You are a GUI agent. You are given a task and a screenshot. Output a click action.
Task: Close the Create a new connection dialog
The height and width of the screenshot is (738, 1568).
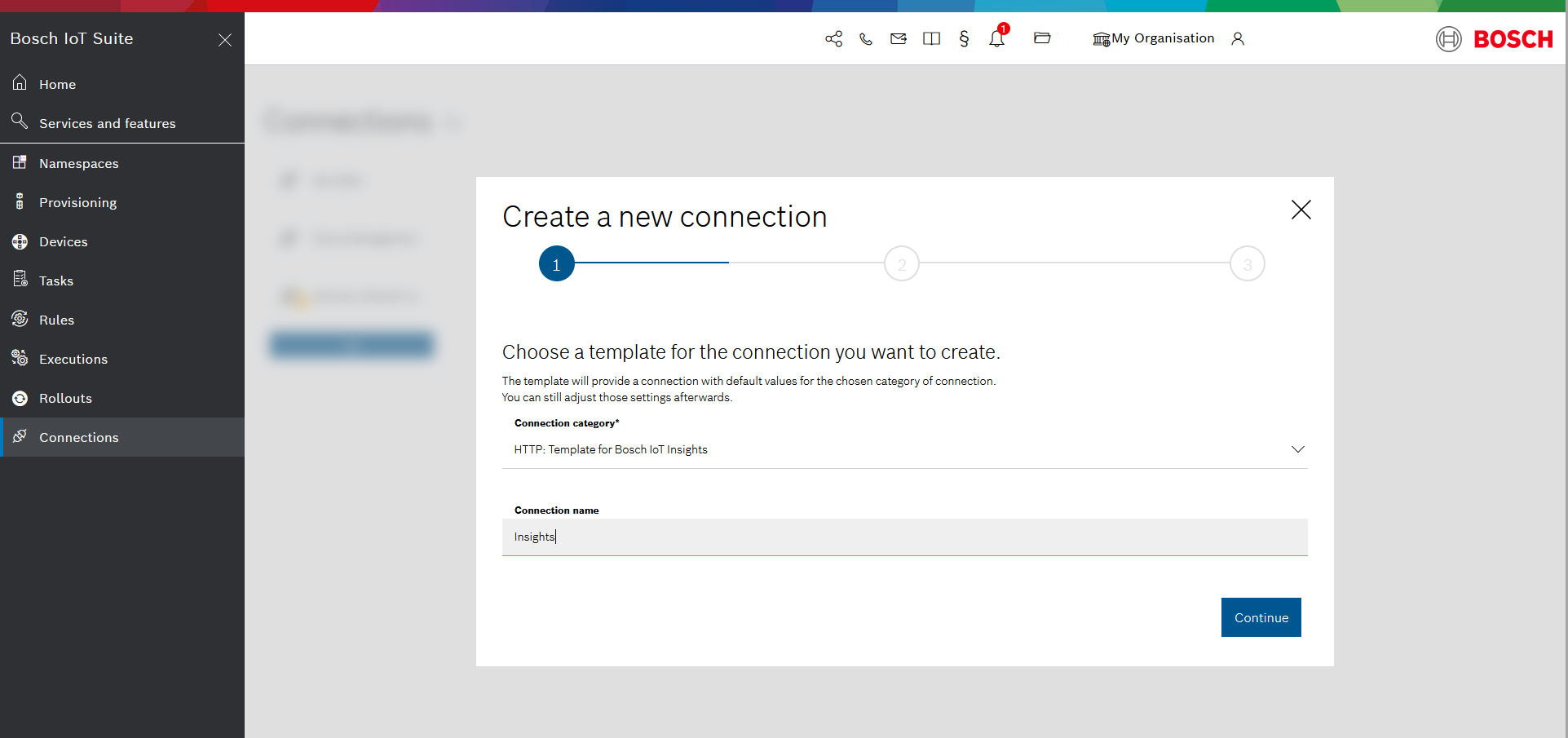point(1301,210)
